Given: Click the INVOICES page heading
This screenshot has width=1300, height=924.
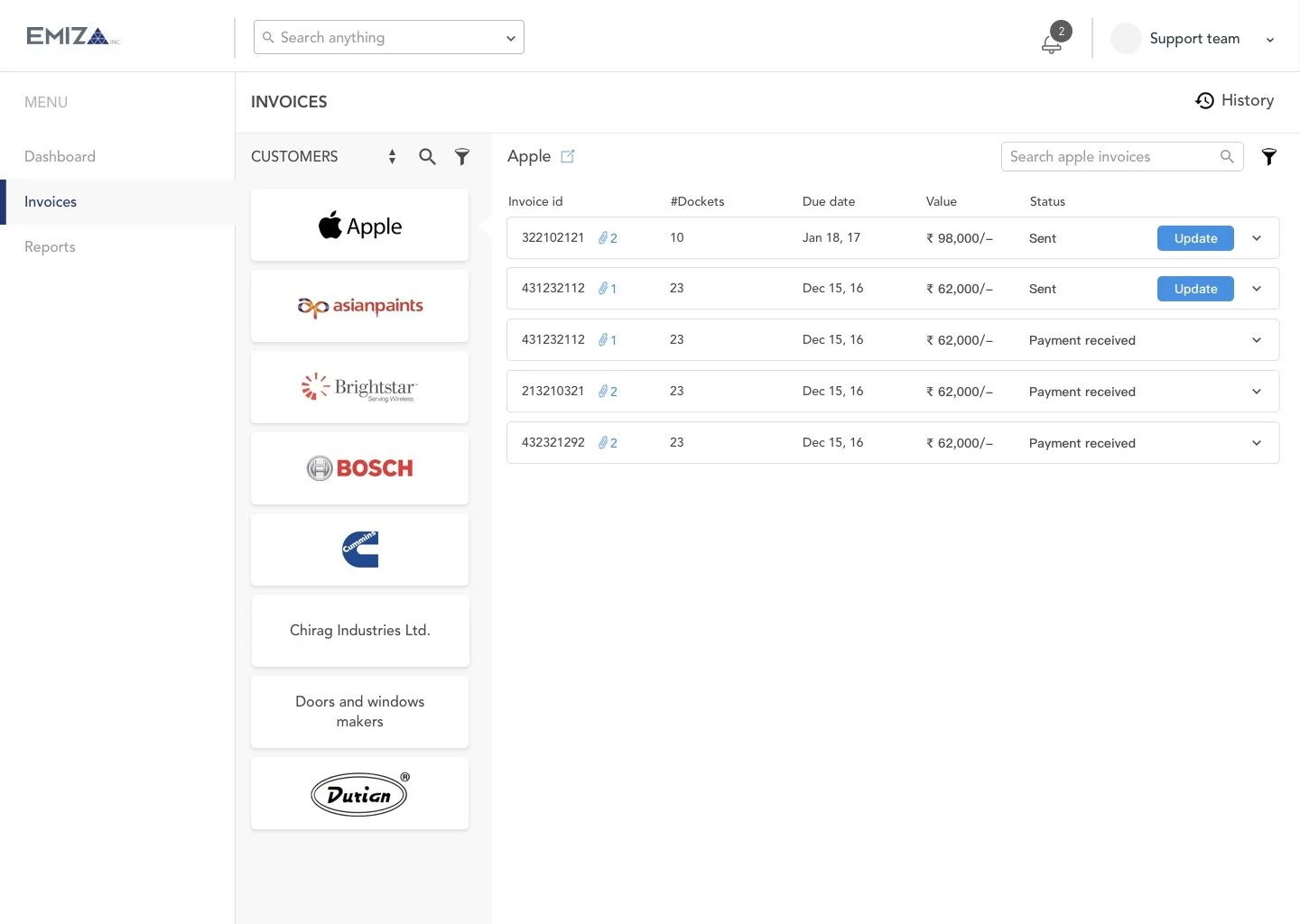Looking at the screenshot, I should point(289,102).
